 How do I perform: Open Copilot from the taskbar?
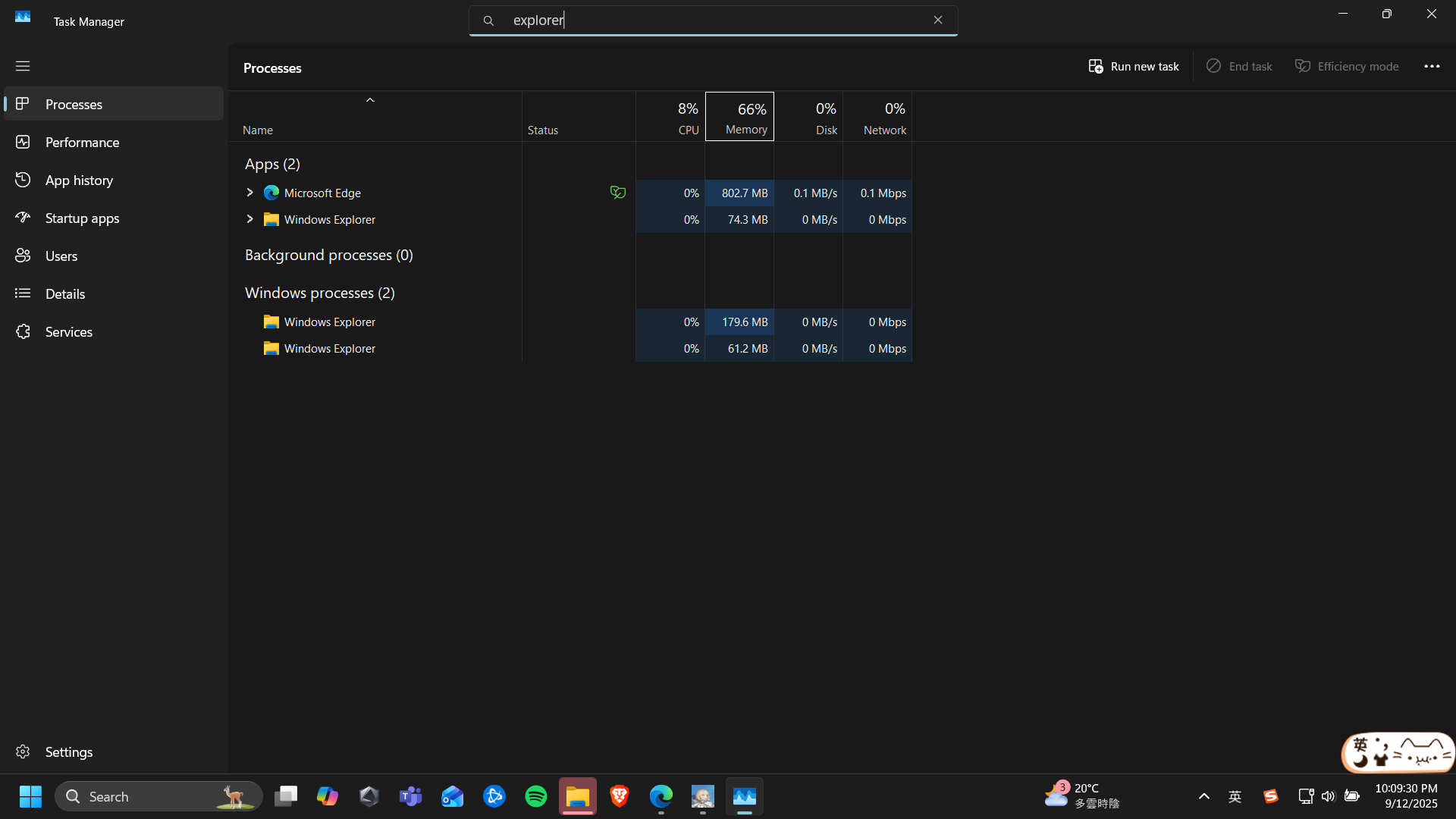click(328, 796)
